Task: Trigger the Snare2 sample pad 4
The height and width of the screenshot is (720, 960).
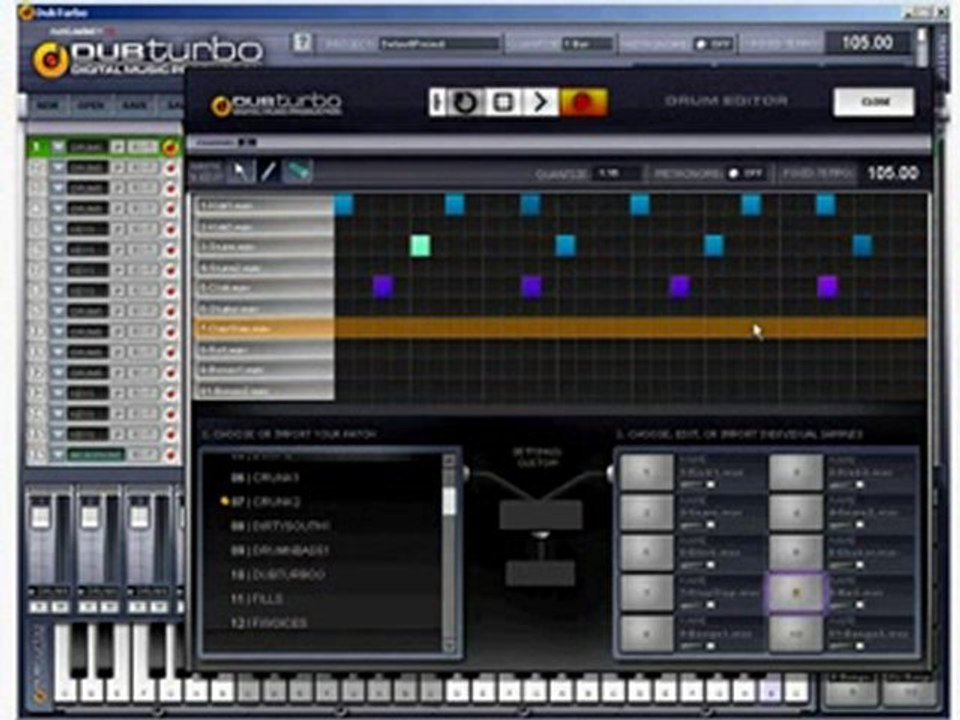Action: click(x=795, y=512)
